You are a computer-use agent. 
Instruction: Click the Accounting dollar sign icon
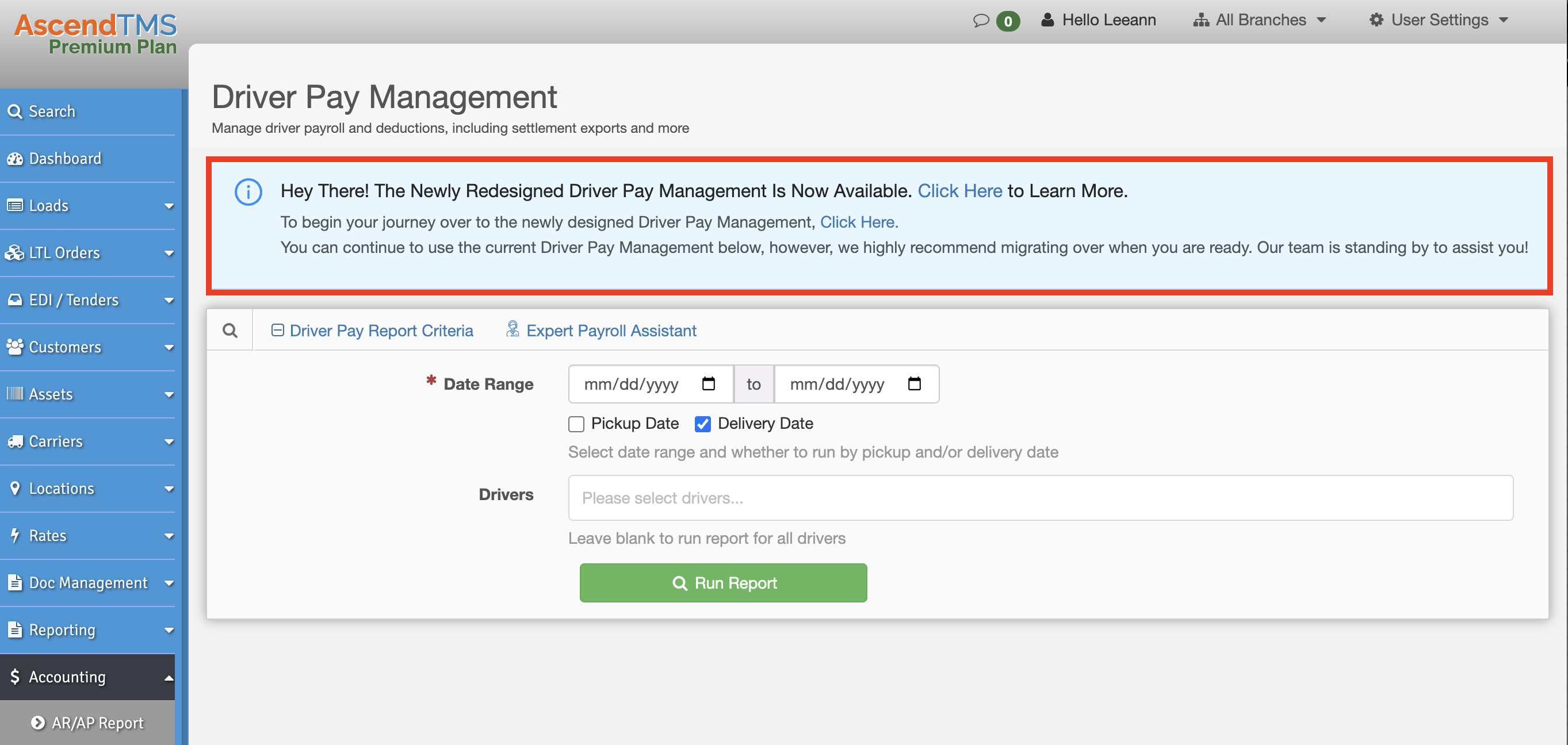tap(14, 677)
